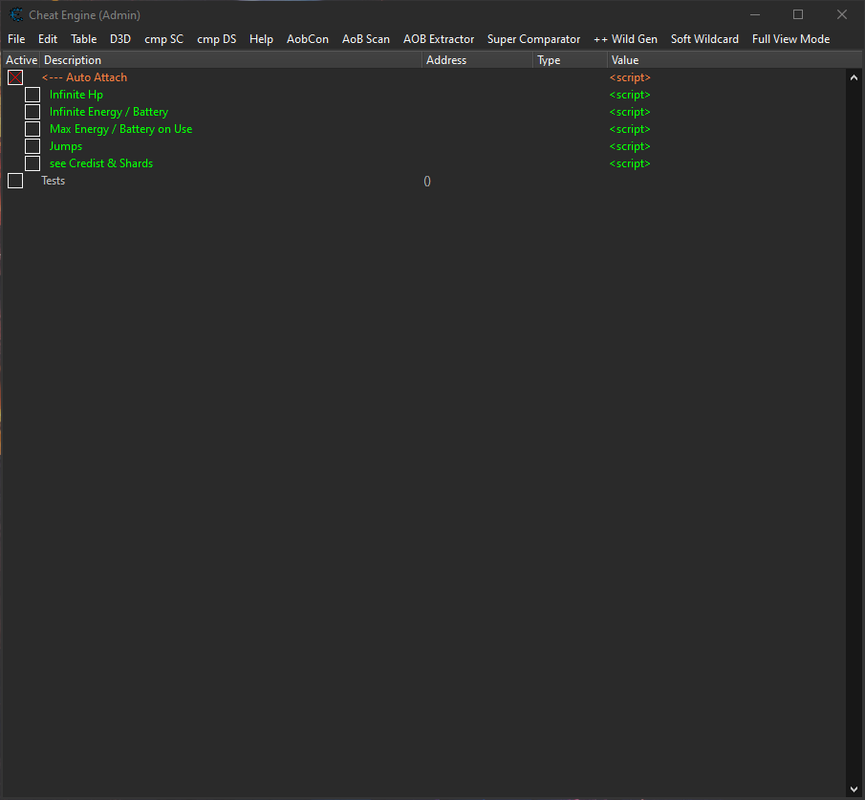Select the 'Jumps' entry text
The height and width of the screenshot is (800, 865).
tap(66, 146)
